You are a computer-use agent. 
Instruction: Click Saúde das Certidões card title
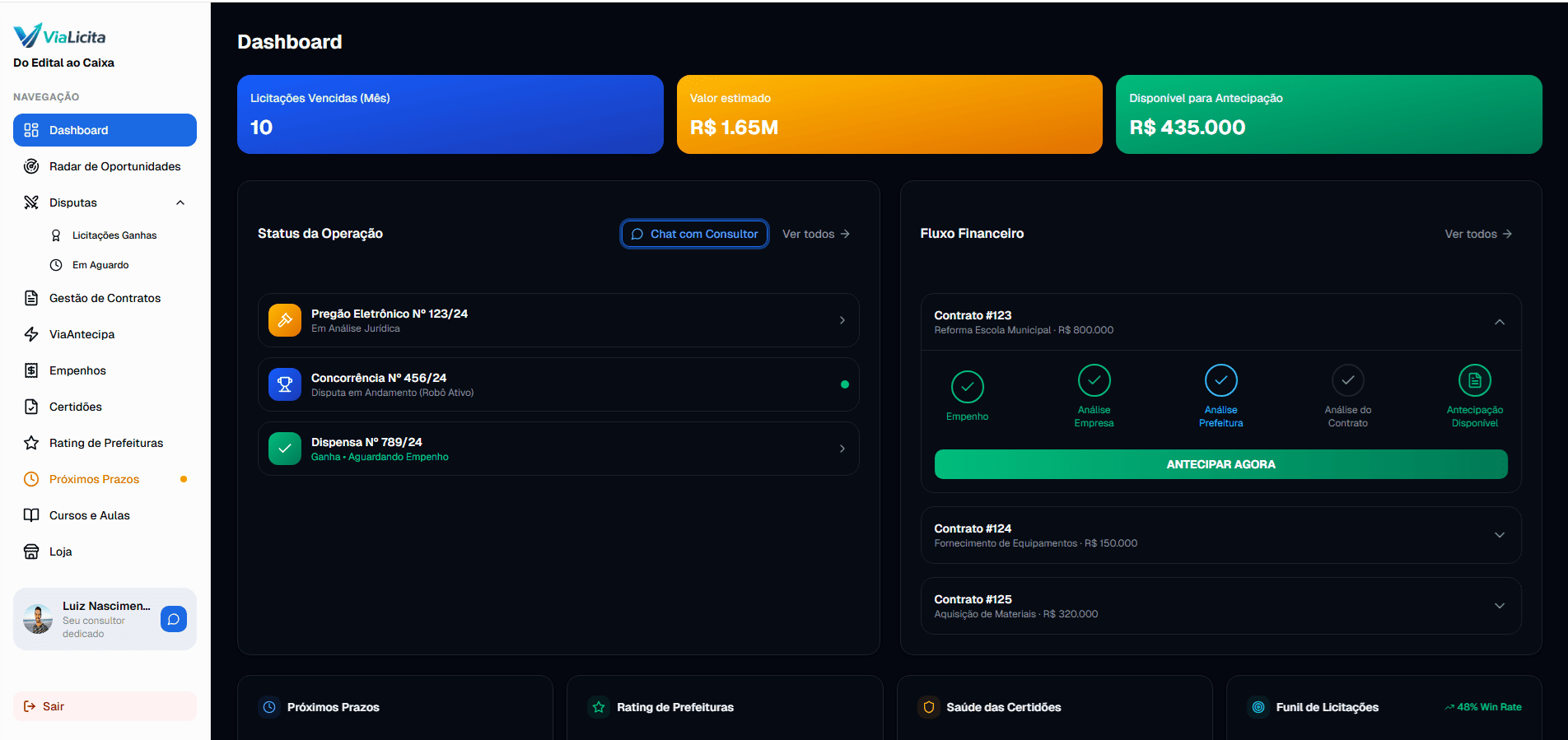(x=1004, y=707)
